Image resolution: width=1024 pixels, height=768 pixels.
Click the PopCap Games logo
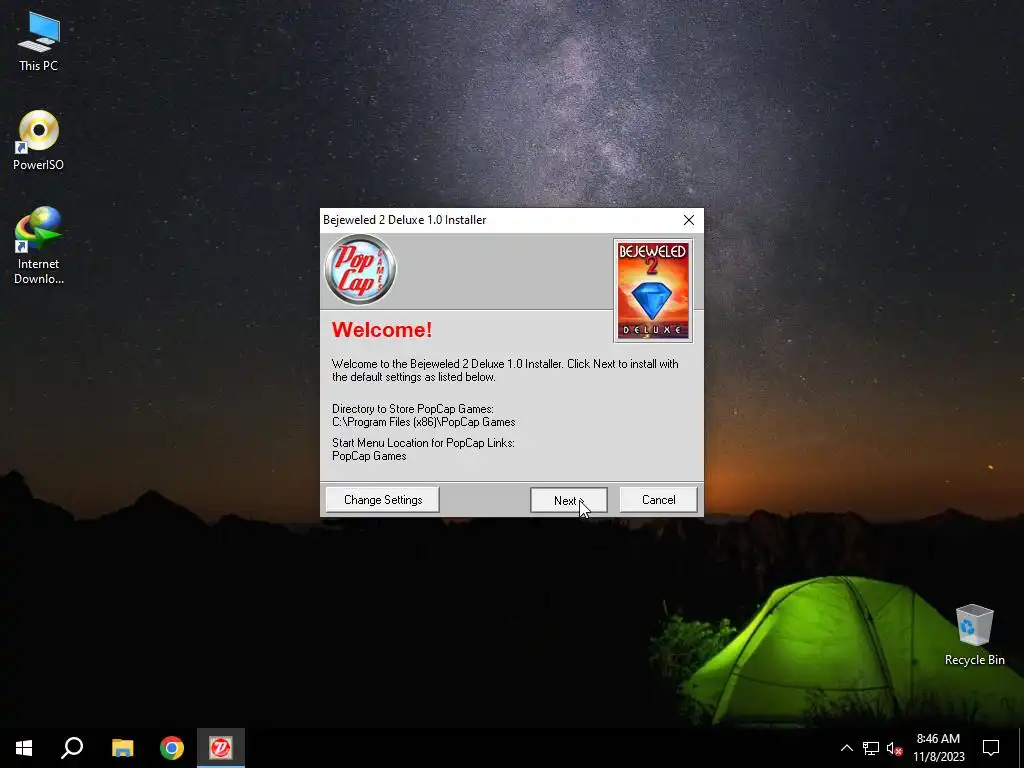click(360, 270)
